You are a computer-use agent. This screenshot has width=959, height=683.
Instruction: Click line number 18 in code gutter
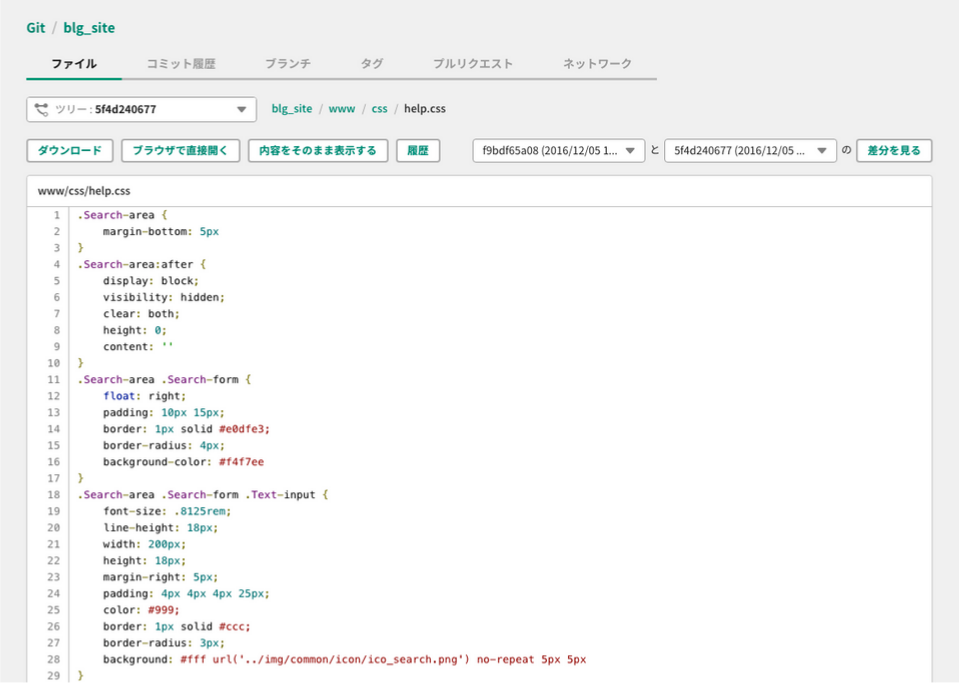pos(54,495)
